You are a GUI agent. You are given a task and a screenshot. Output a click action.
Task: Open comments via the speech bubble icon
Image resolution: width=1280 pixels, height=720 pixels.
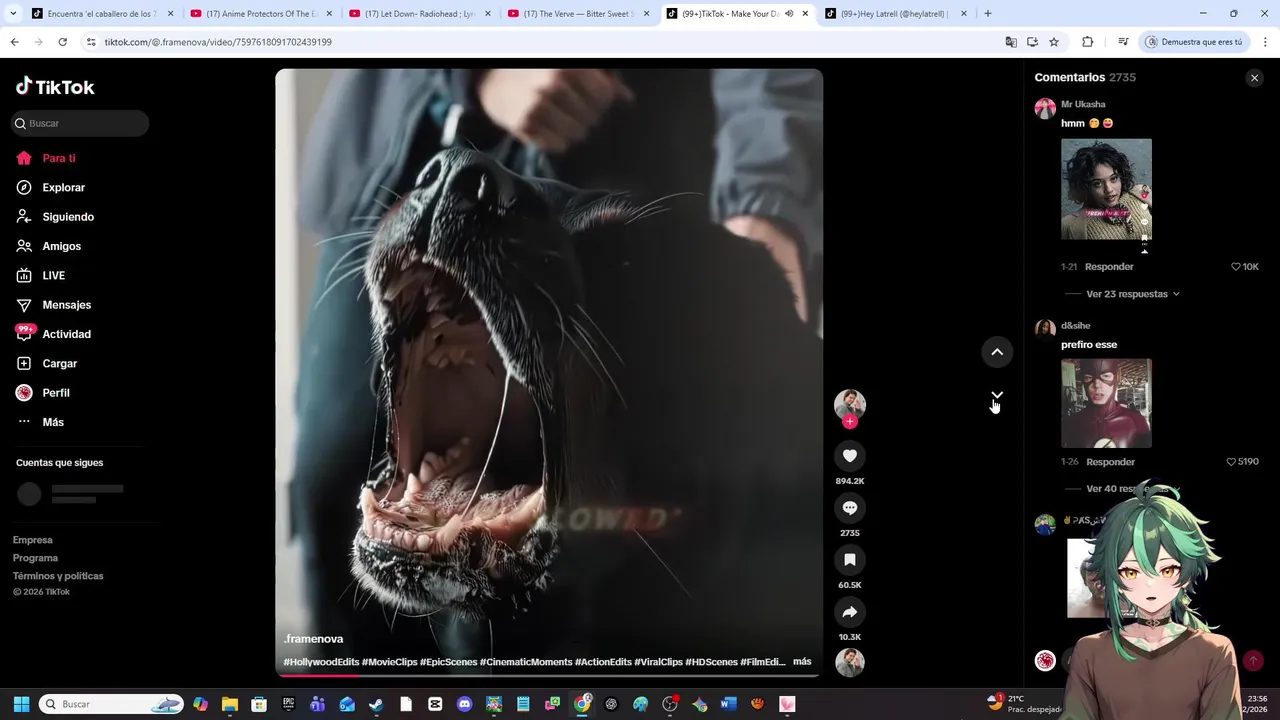coord(850,508)
